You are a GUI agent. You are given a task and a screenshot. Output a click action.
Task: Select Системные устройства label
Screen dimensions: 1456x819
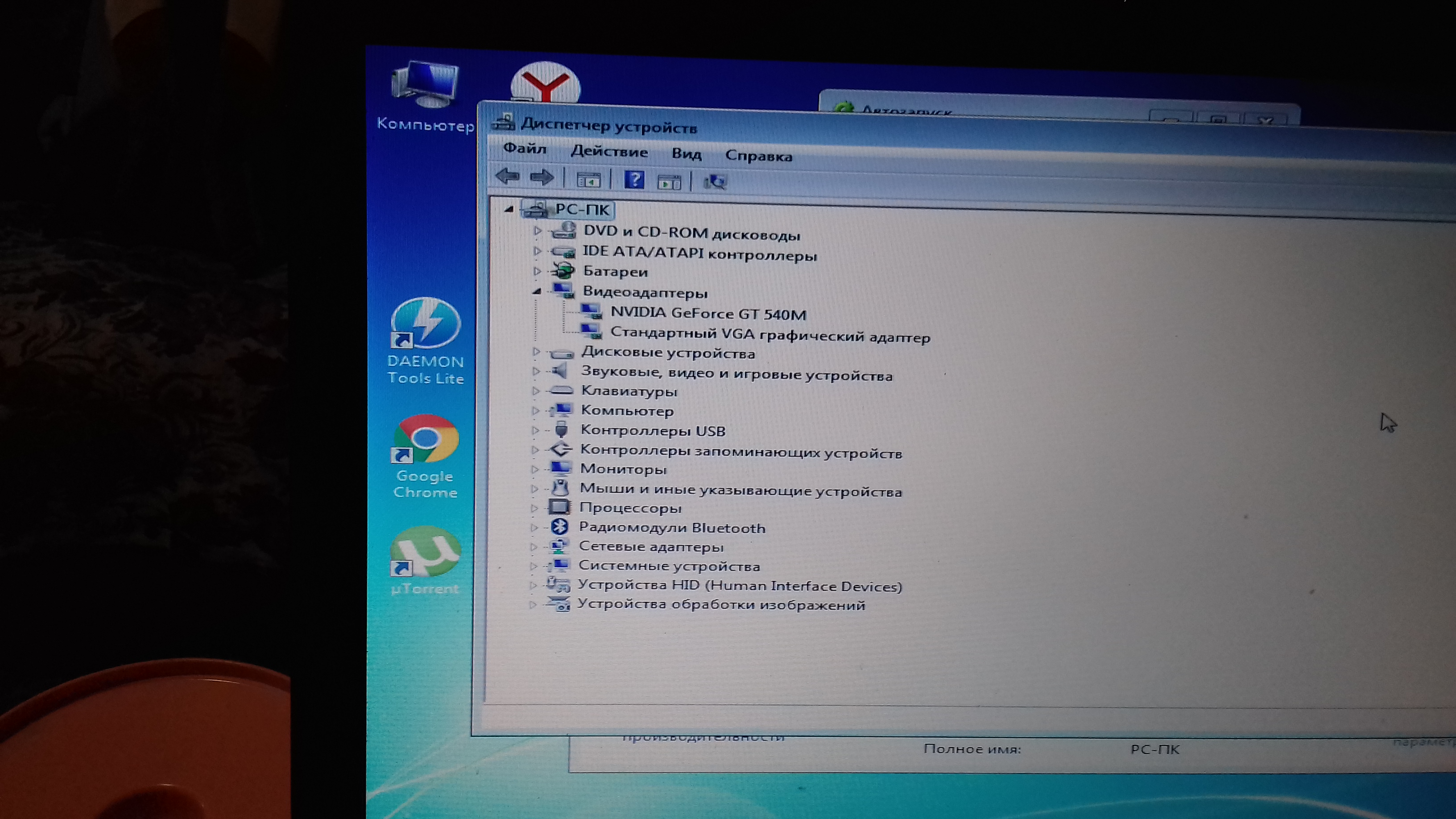(669, 565)
